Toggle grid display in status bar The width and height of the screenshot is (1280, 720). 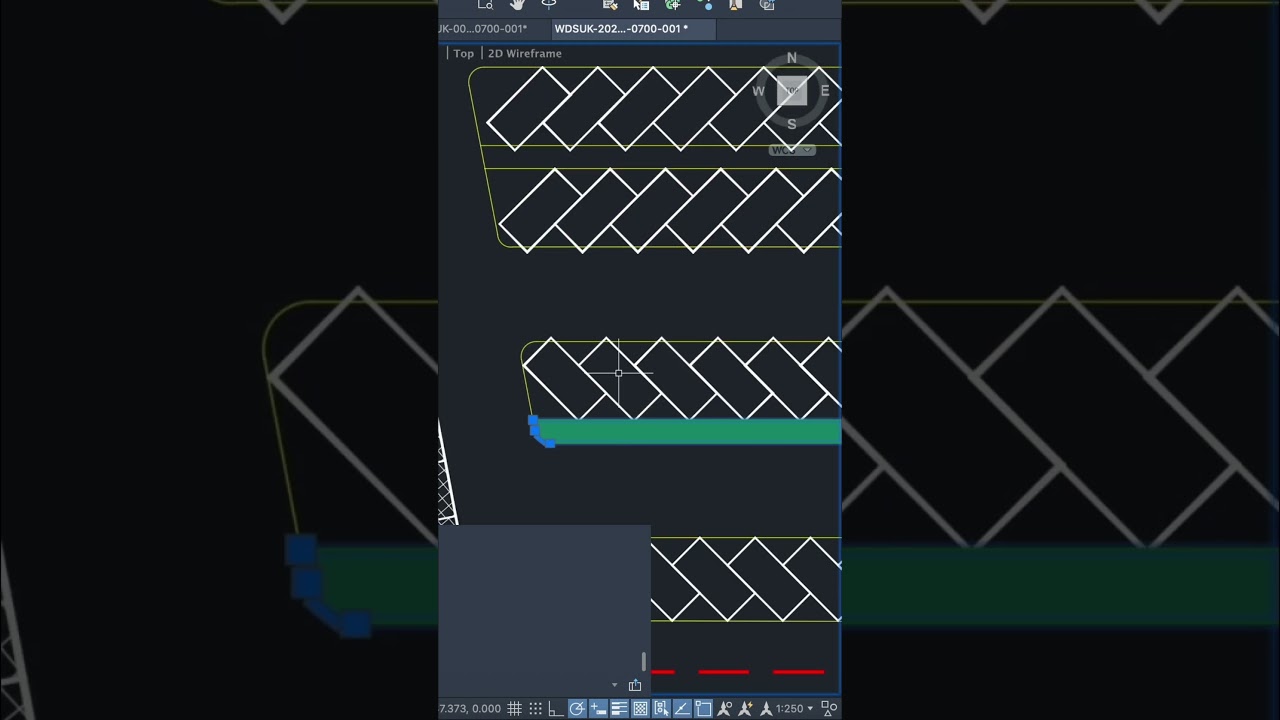coord(514,709)
